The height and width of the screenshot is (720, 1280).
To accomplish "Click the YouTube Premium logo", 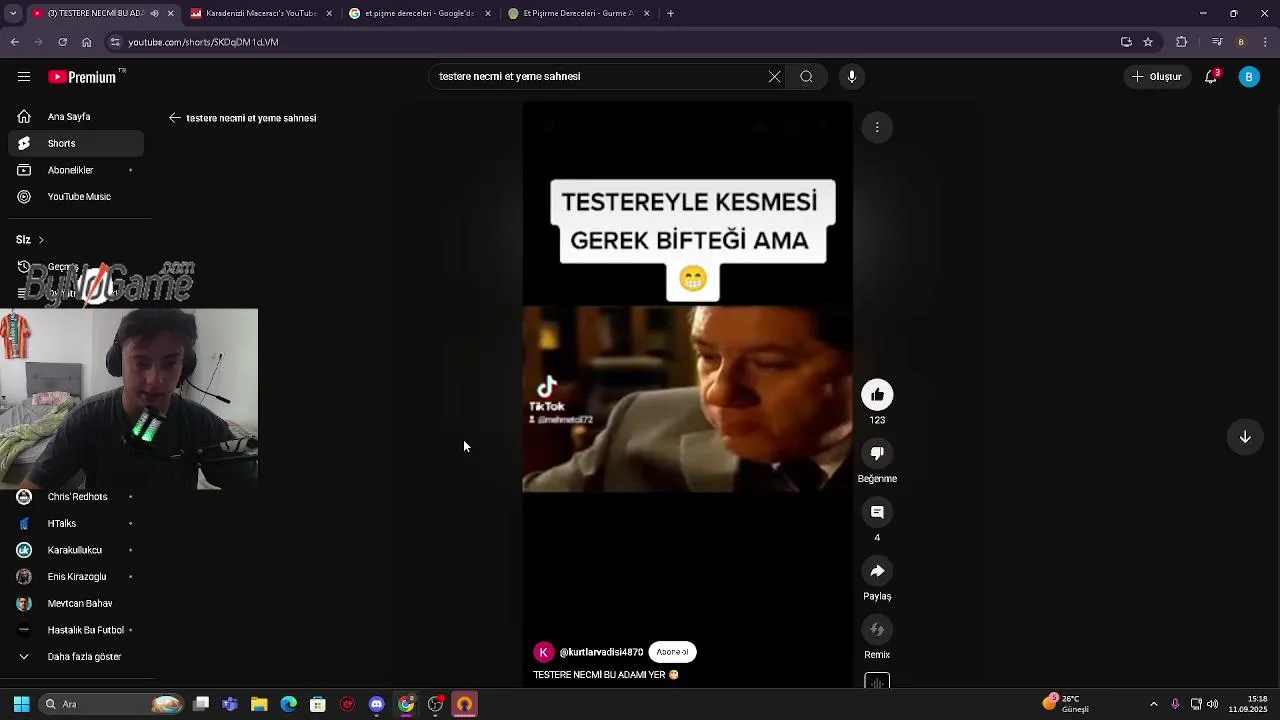I will 82,77.
